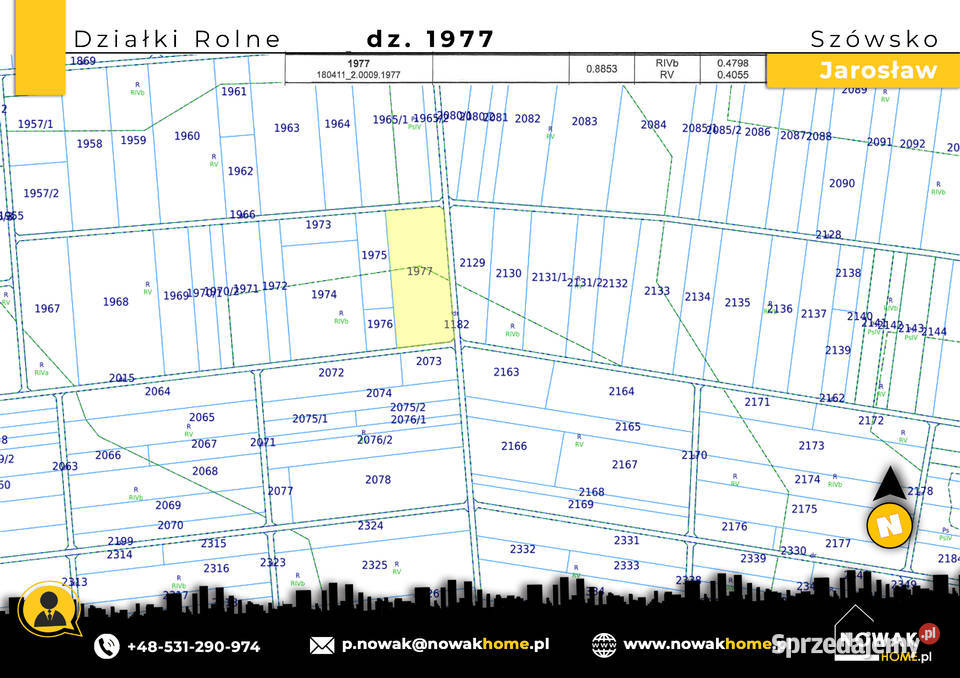Viewport: 960px width, 678px height.
Task: Select parcel 2078 on the map
Action: [x=377, y=480]
